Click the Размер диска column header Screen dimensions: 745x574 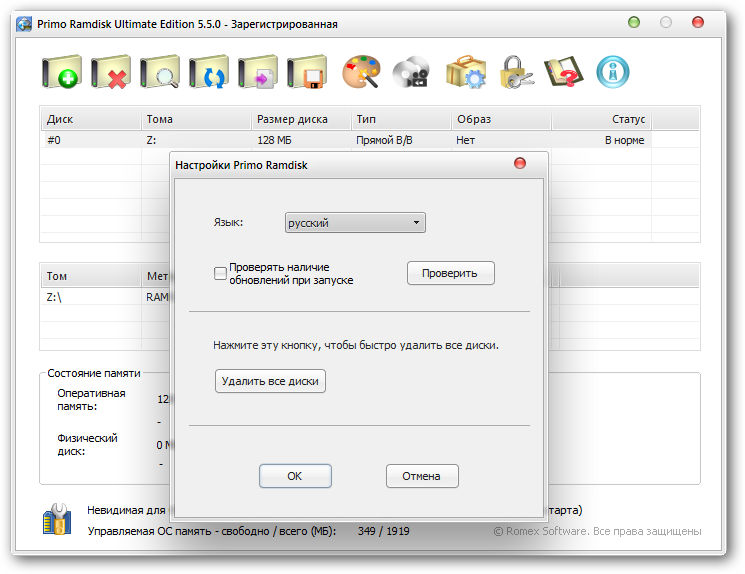point(301,119)
